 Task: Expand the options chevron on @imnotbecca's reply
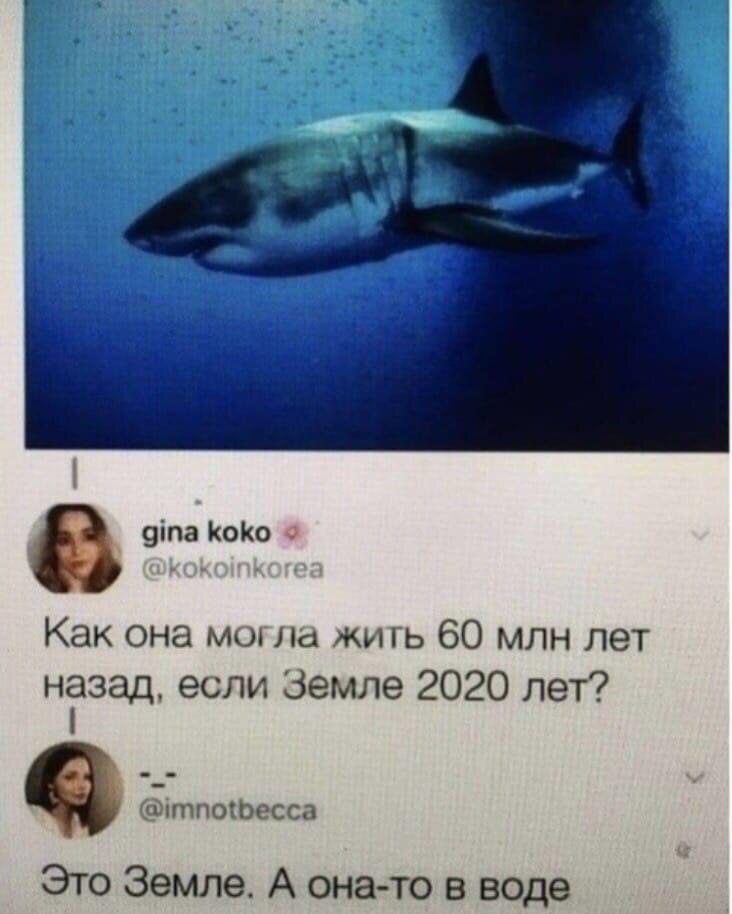click(x=696, y=777)
